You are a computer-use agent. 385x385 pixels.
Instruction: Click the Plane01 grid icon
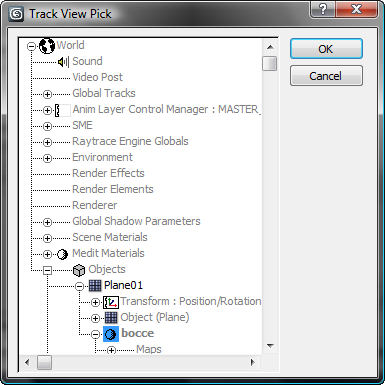coord(95,286)
